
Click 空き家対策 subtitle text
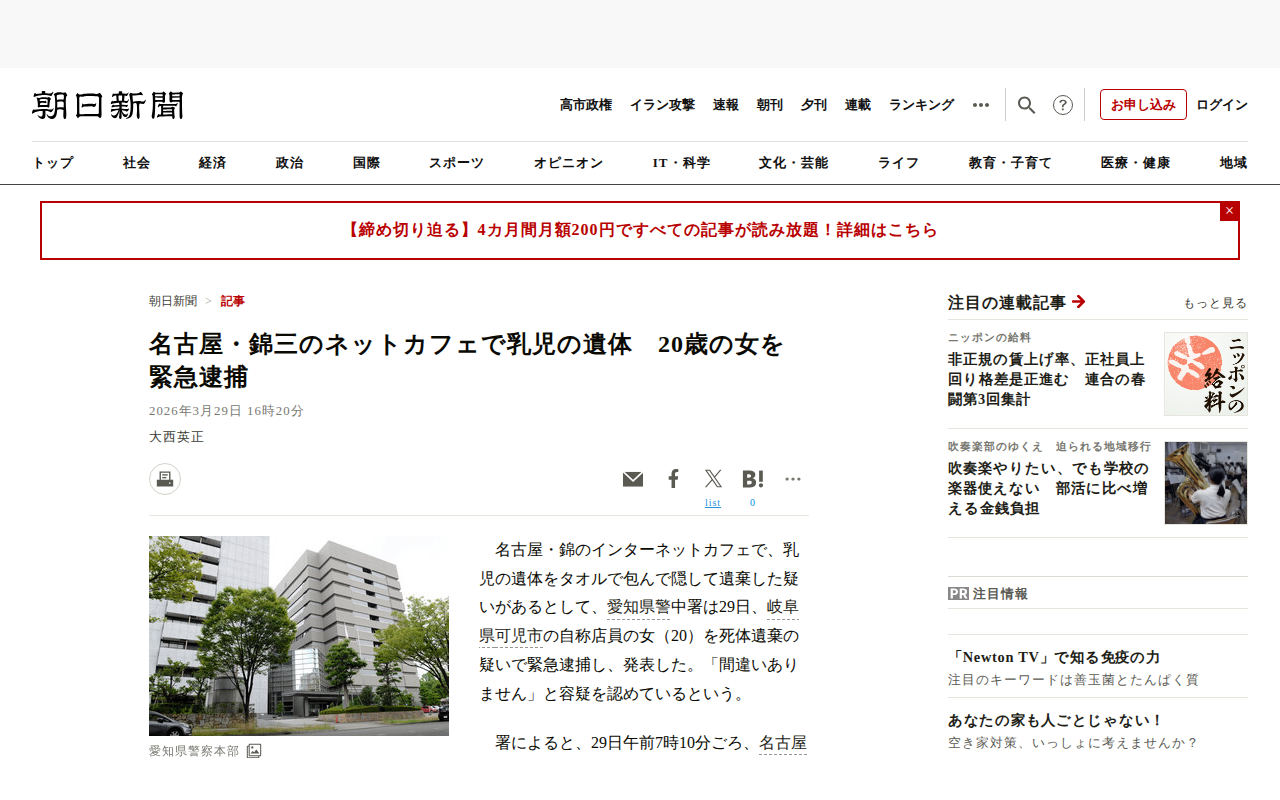[1073, 743]
